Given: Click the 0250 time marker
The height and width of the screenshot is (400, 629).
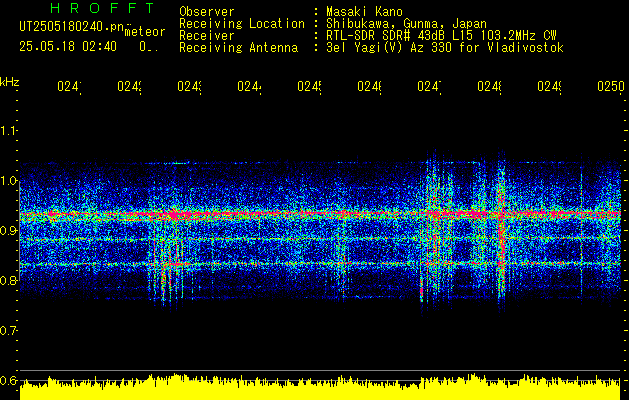Looking at the screenshot, I should coord(611,86).
